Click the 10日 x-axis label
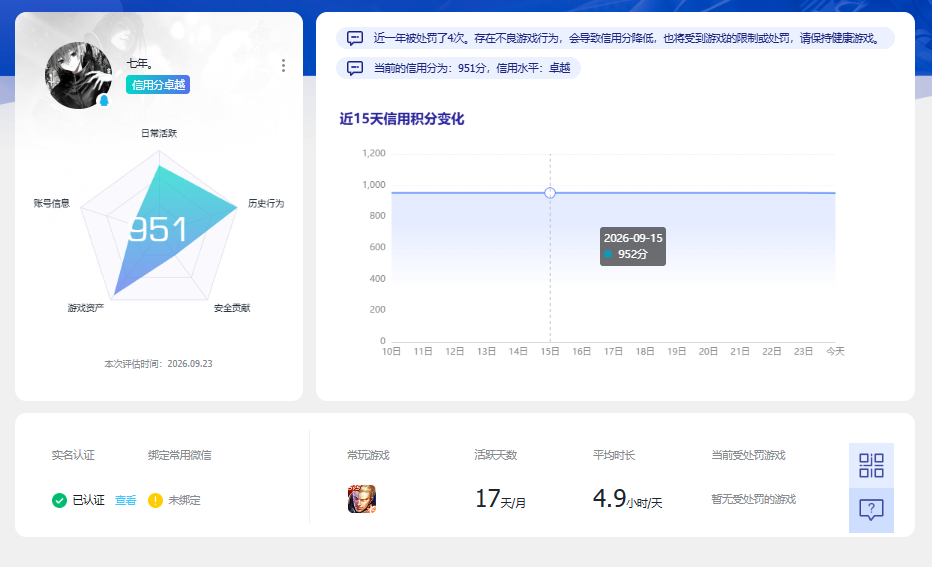932x567 pixels. 391,352
